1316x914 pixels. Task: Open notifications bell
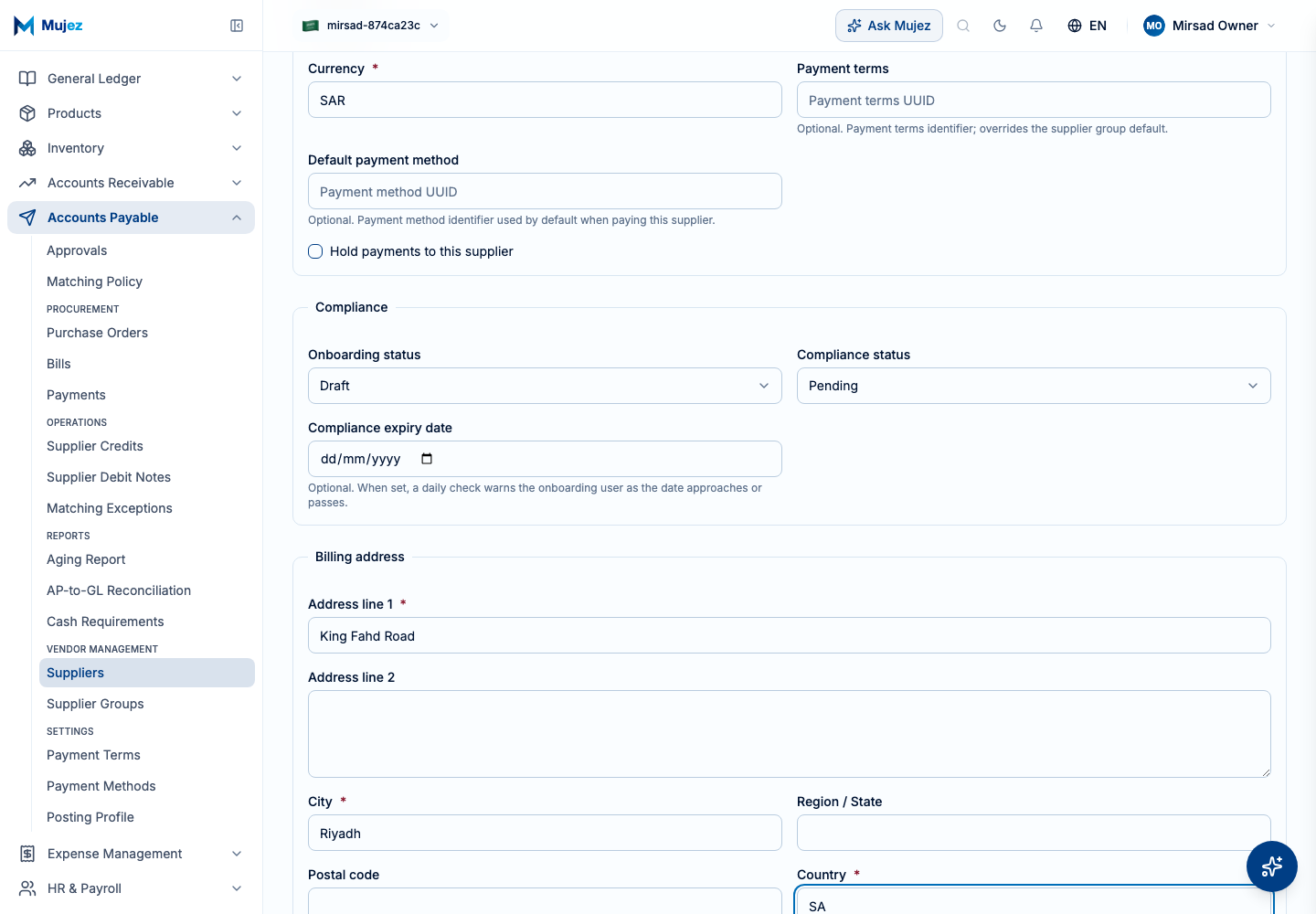[x=1036, y=26]
